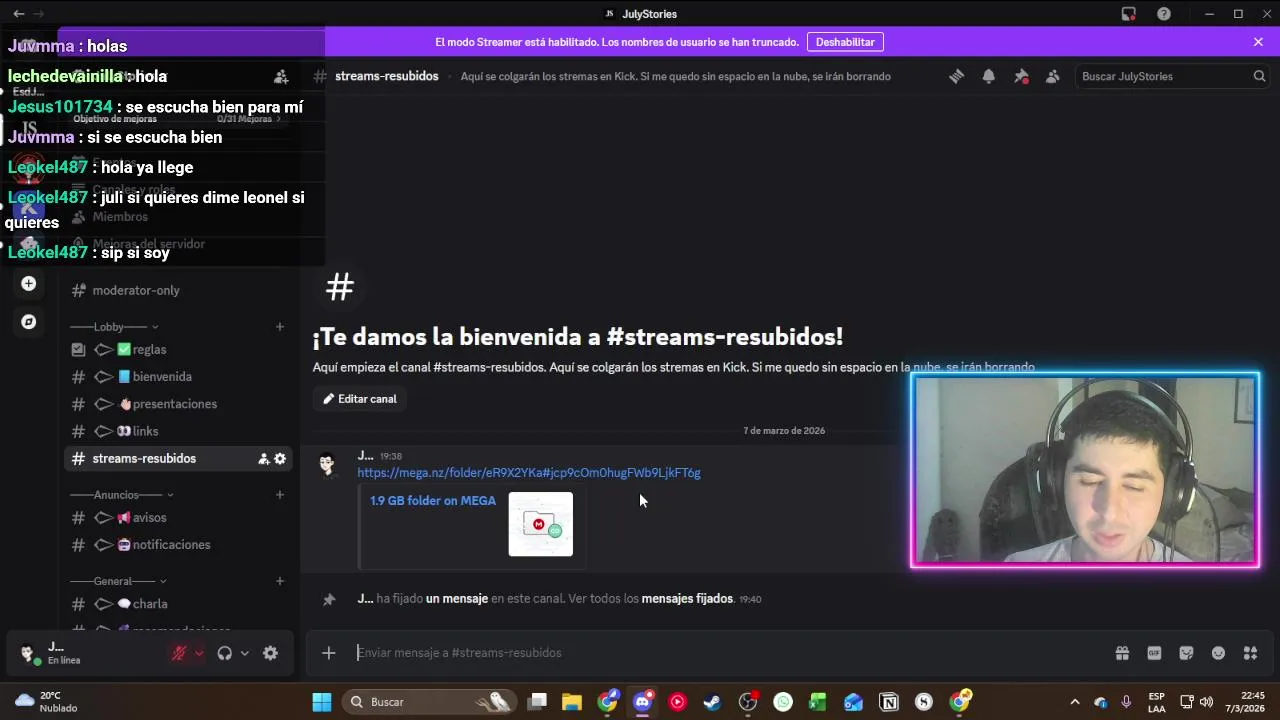Open Excel from the taskbar
The width and height of the screenshot is (1280, 720).
click(818, 702)
